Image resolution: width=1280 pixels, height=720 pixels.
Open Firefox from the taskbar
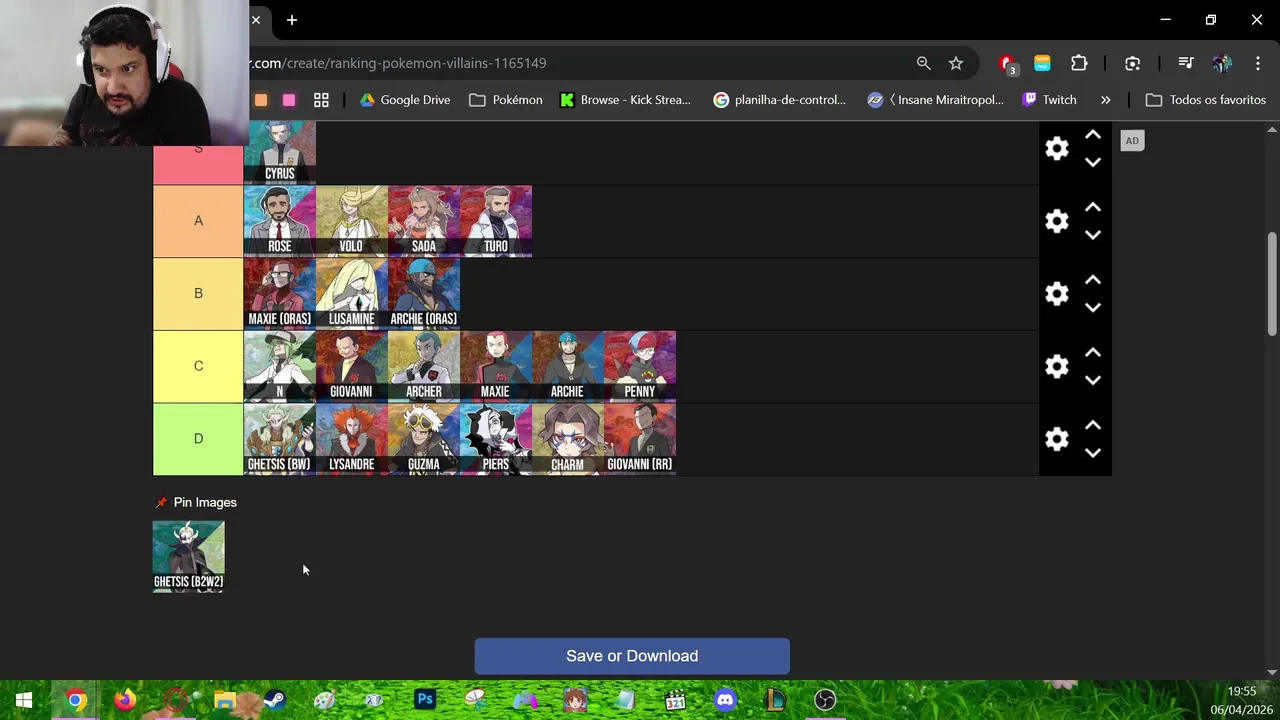pos(125,700)
